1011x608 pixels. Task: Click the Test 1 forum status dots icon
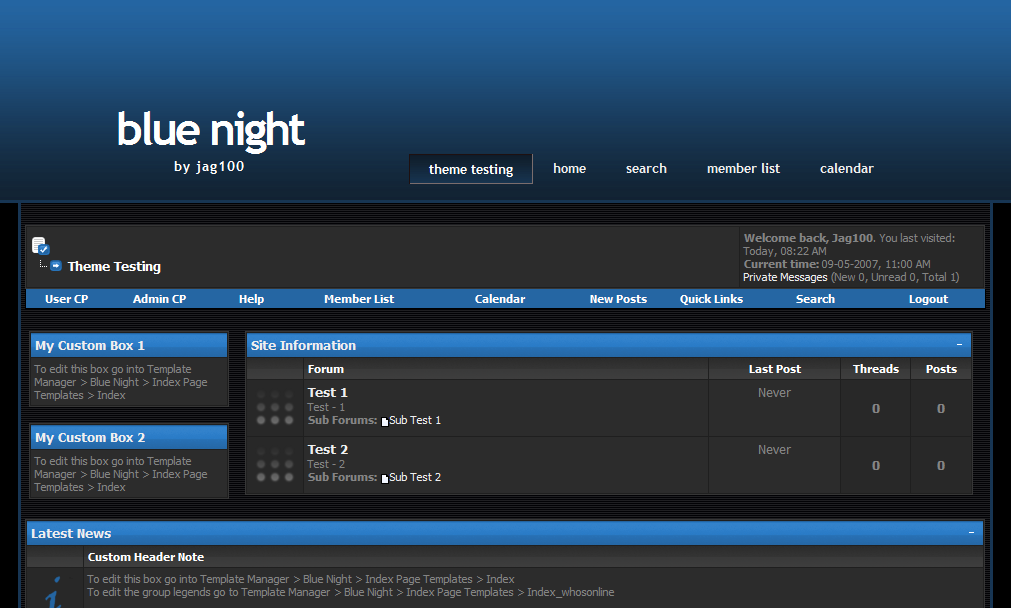pyautogui.click(x=275, y=408)
